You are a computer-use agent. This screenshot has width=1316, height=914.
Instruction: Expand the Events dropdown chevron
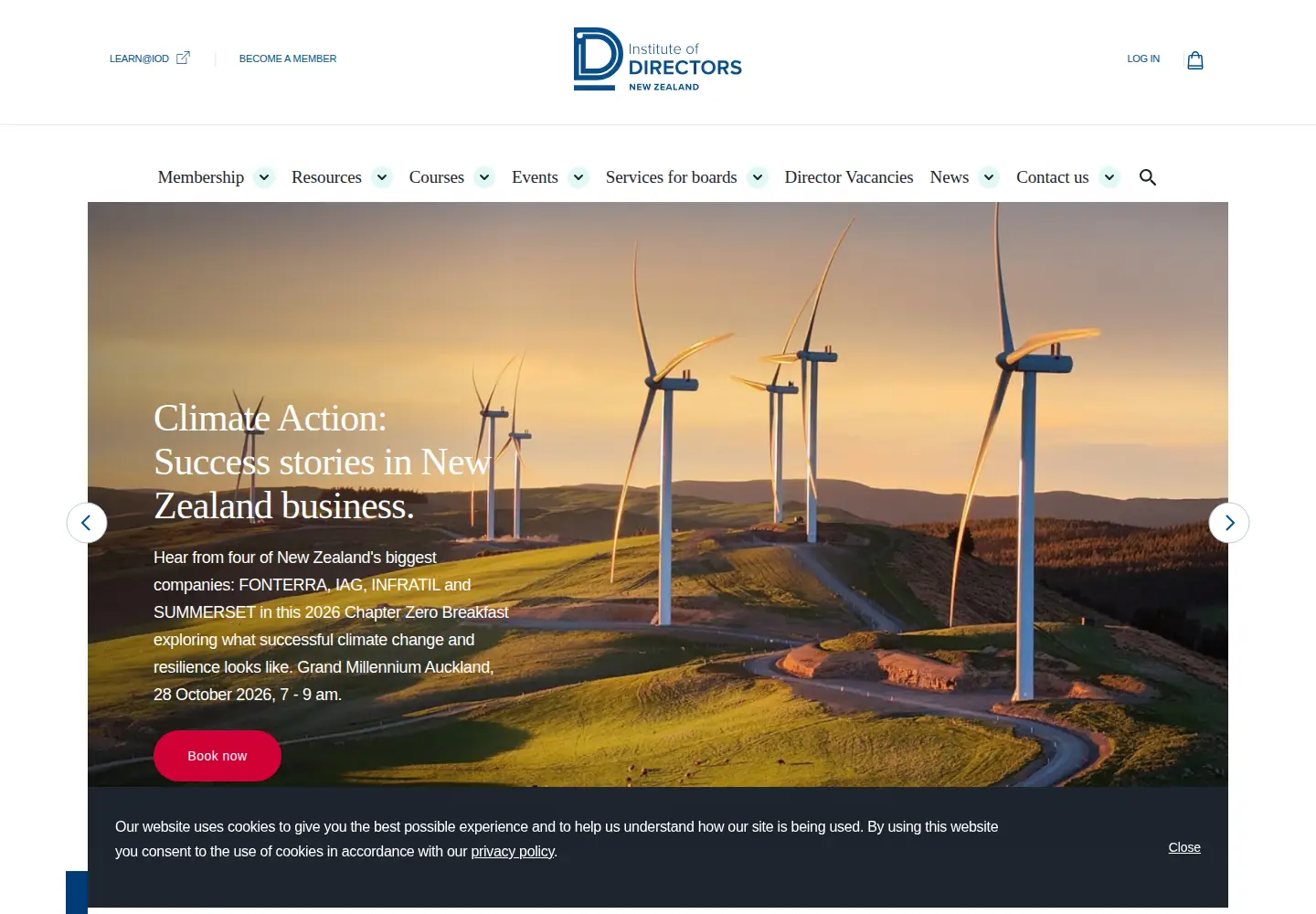(x=578, y=177)
